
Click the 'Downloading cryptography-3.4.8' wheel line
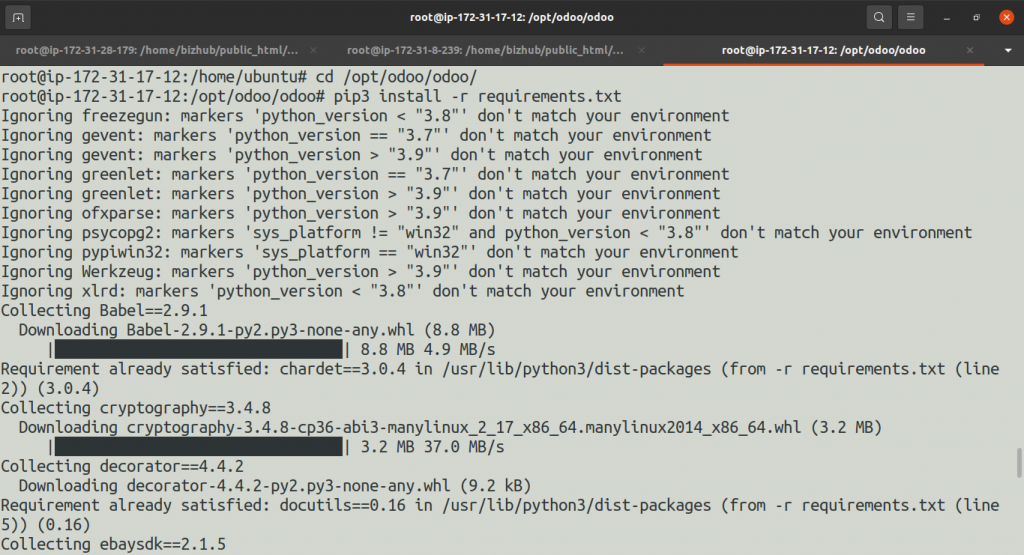(x=450, y=428)
